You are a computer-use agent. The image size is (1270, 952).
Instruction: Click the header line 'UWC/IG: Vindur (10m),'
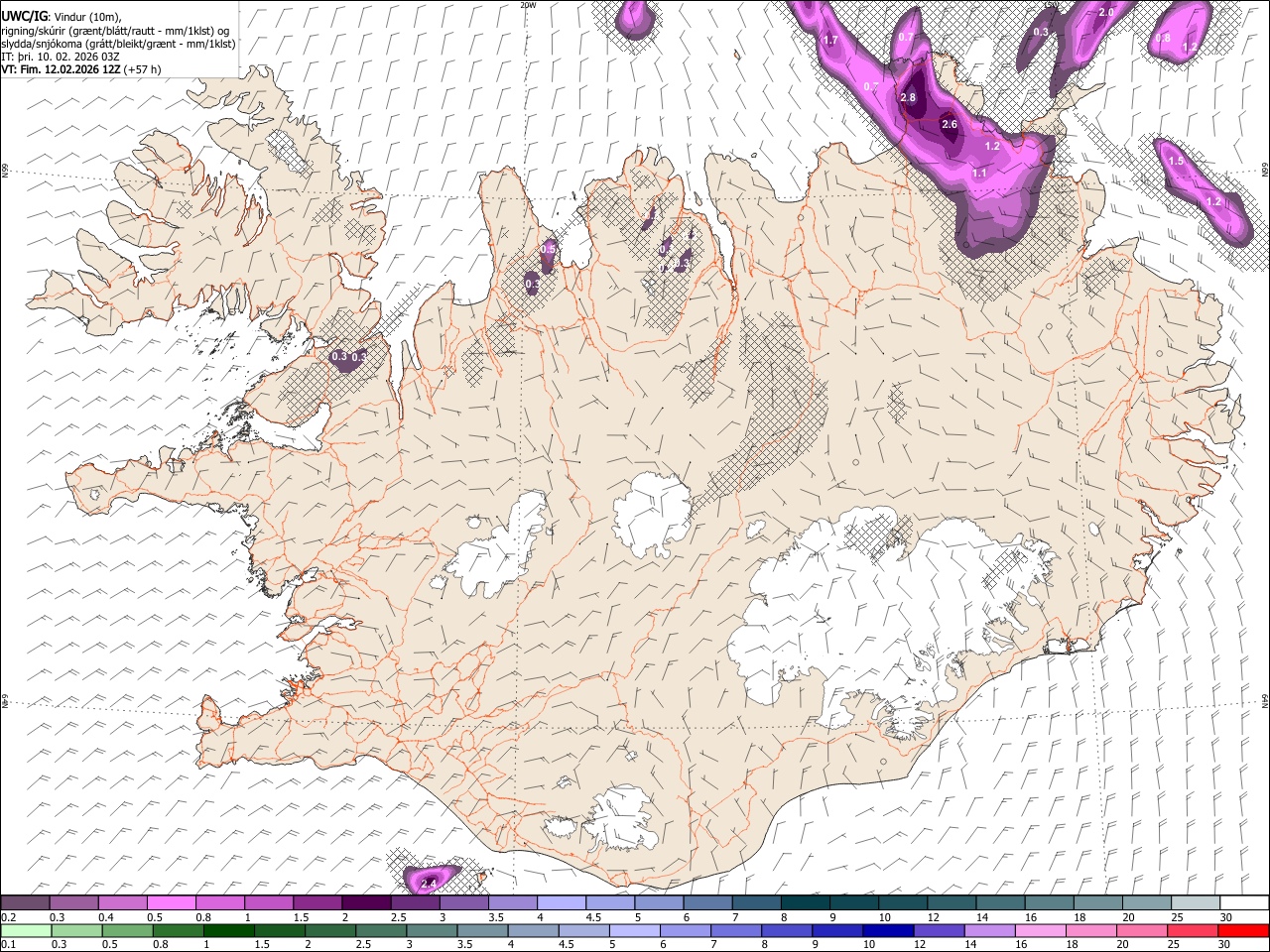coord(61,16)
